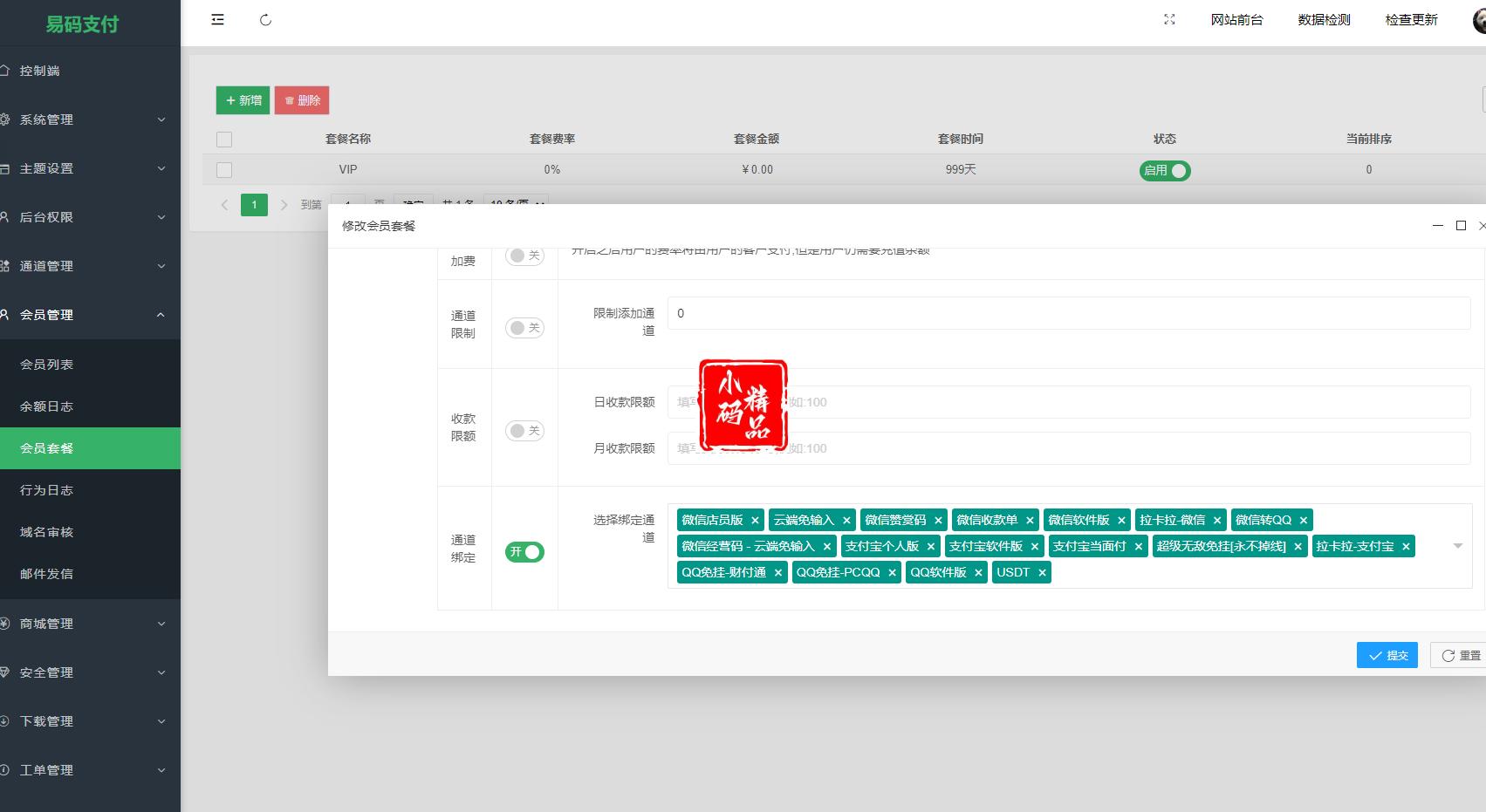Viewport: 1486px width, 812px height.
Task: Open 控制端 dashboard menu item
Action: pyautogui.click(x=90, y=71)
